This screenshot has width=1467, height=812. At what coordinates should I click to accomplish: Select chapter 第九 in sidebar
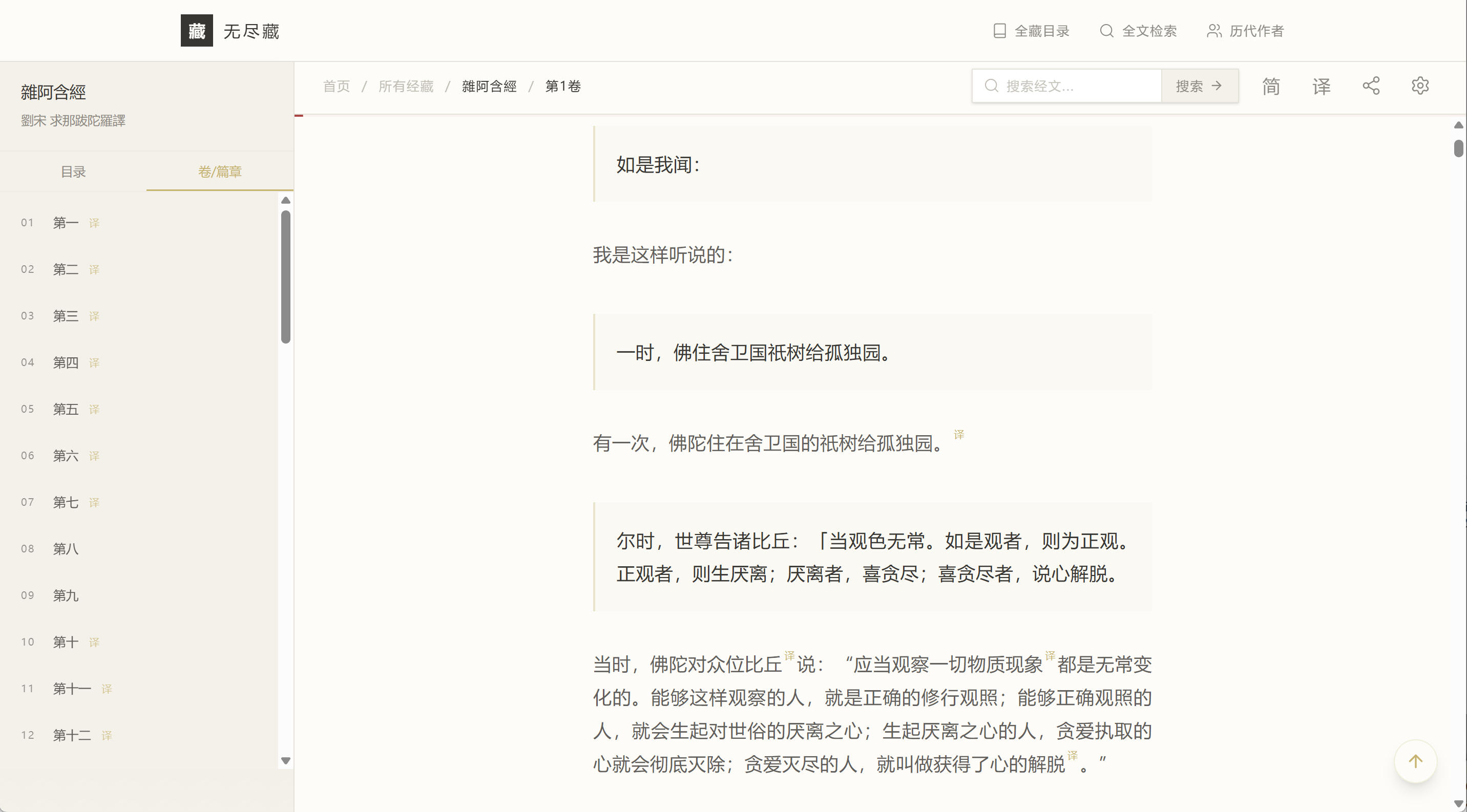pyautogui.click(x=66, y=596)
